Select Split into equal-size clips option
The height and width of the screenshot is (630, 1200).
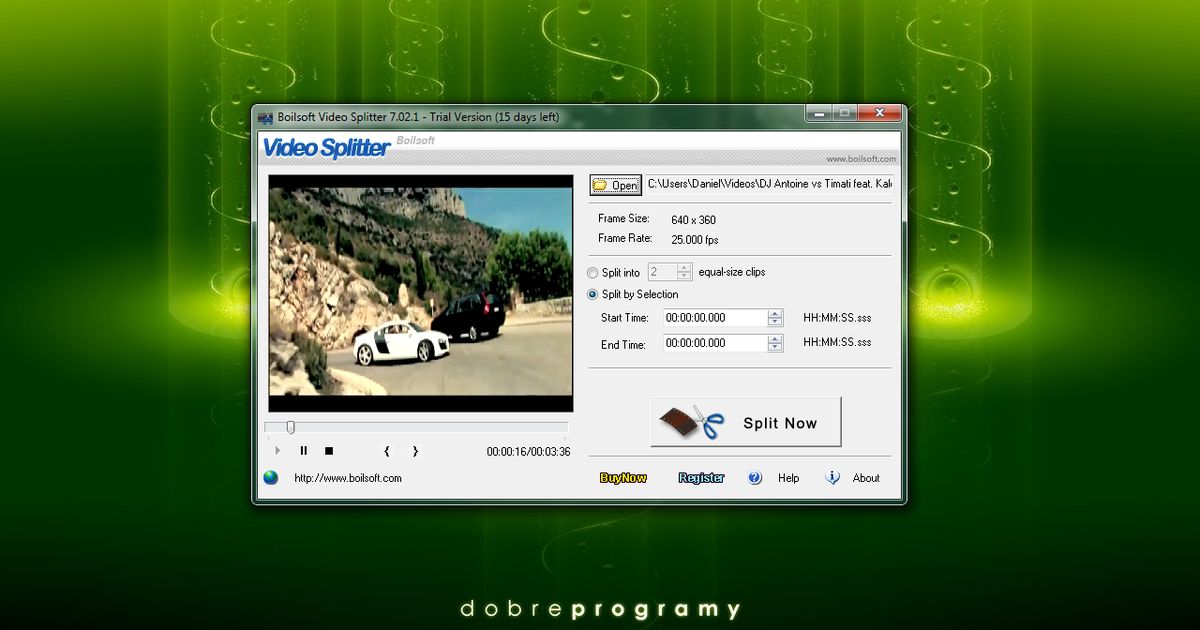(x=591, y=272)
